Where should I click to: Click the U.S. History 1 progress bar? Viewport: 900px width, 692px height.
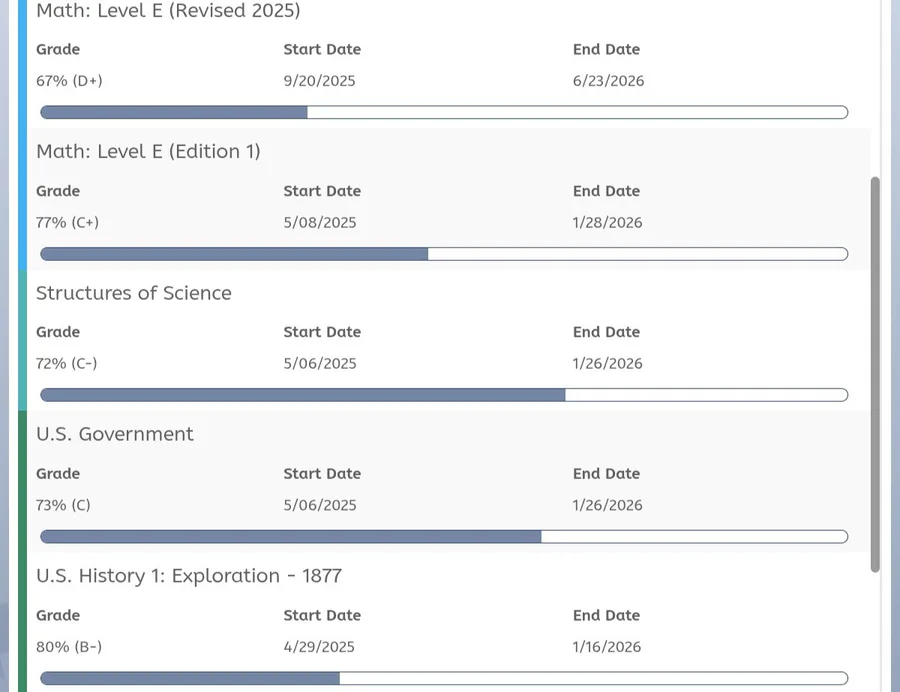(x=444, y=679)
